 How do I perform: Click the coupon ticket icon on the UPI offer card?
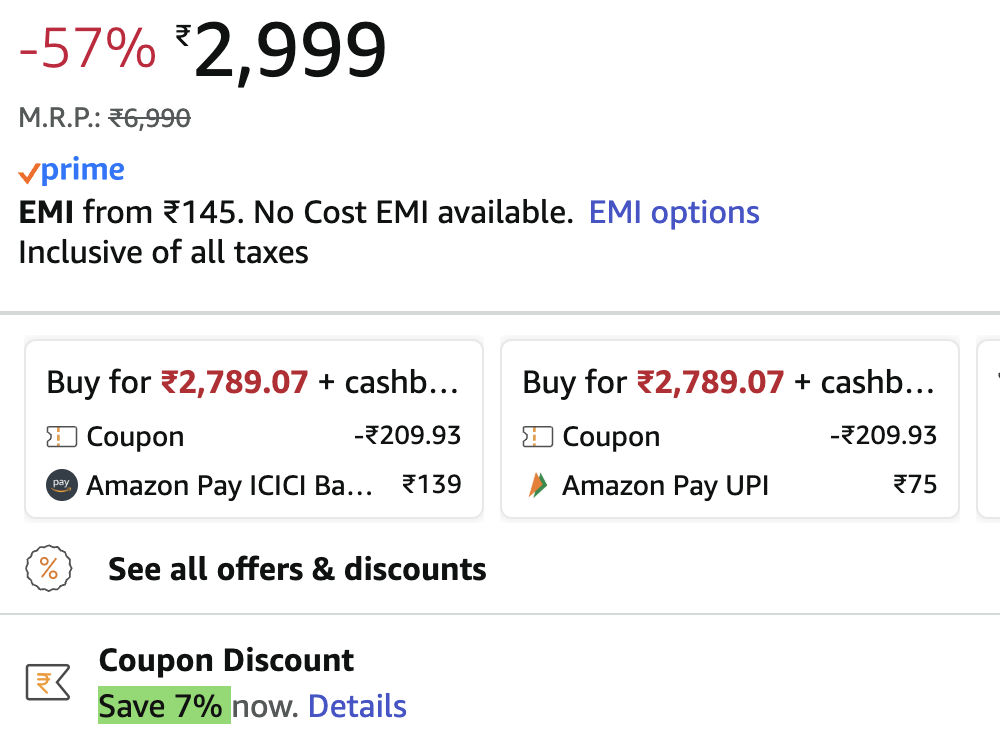click(x=536, y=436)
